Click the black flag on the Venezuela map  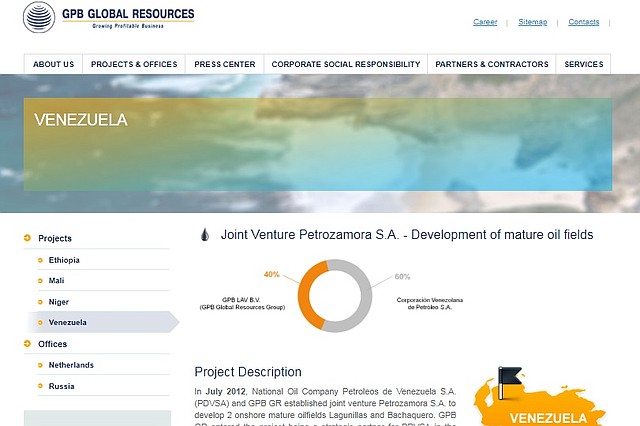[508, 382]
